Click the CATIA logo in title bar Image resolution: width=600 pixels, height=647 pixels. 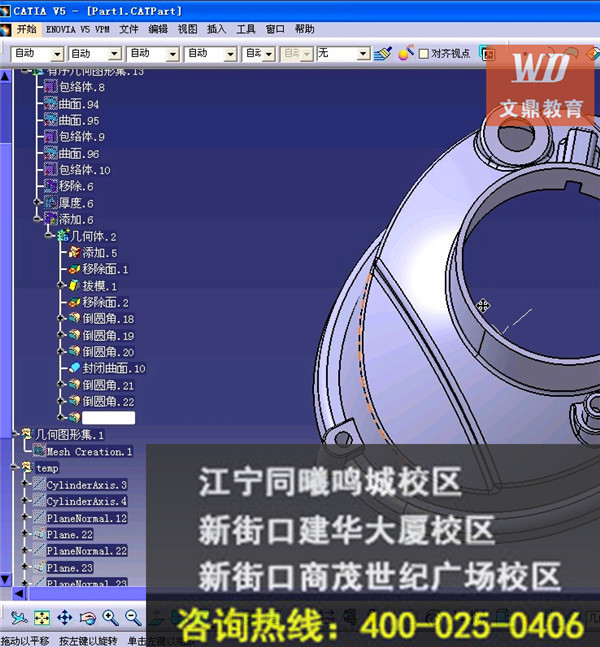click(x=5, y=11)
